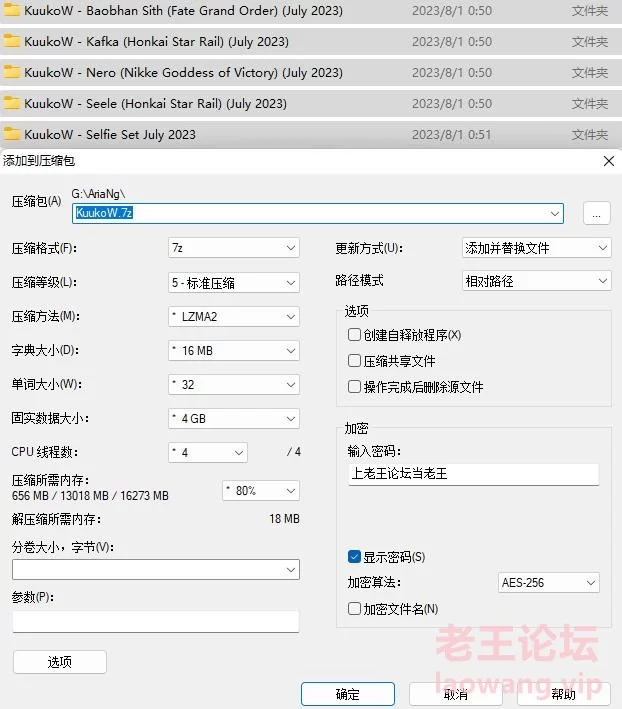Screen dimensions: 622x709
Task: Click memory text 656 MB / 13018 MB / 16273 MB
Action: tap(90, 496)
